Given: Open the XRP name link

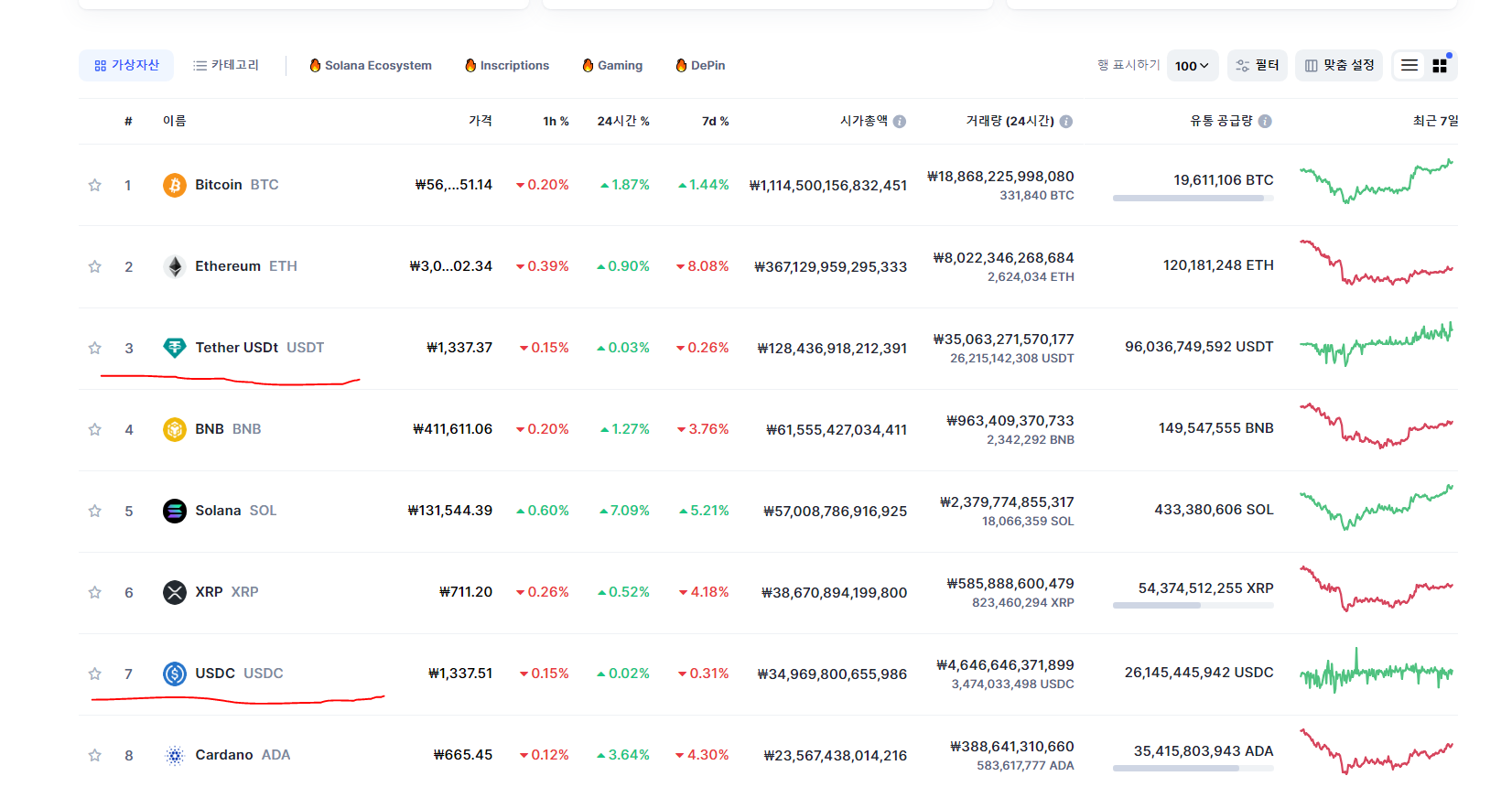Looking at the screenshot, I should pyautogui.click(x=209, y=592).
